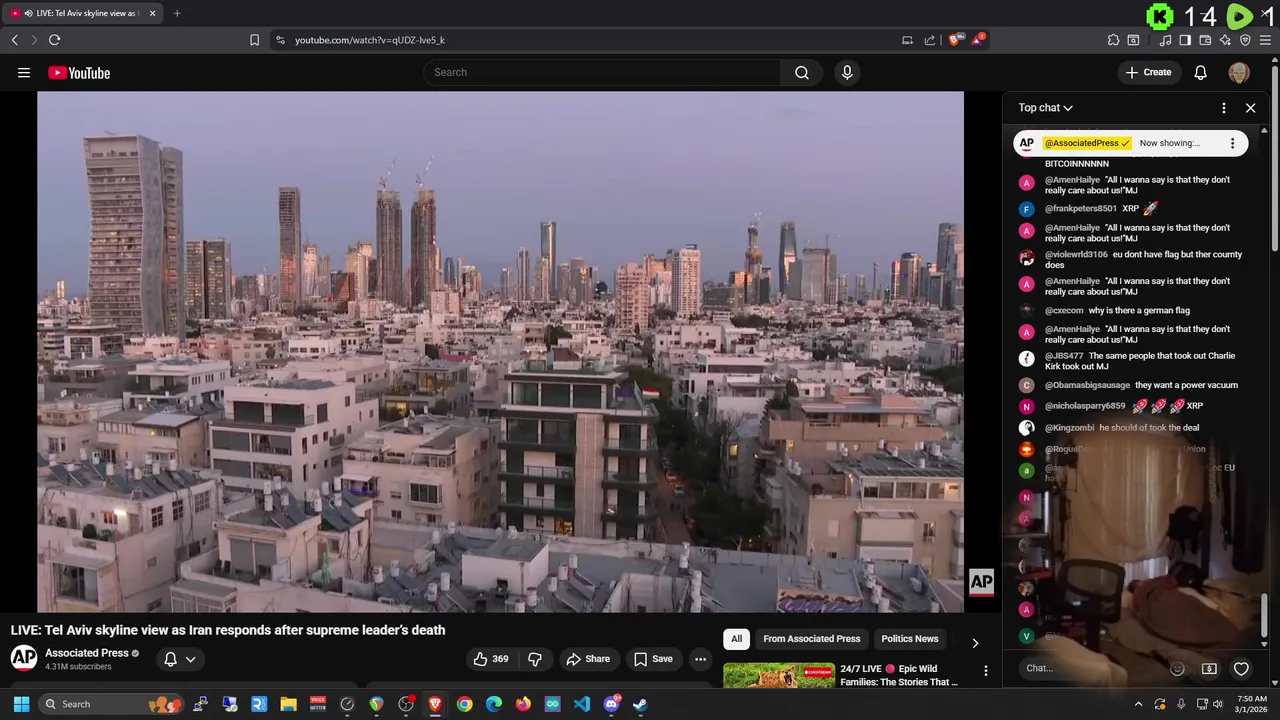Share this page from address bar
The width and height of the screenshot is (1280, 720).
click(930, 40)
